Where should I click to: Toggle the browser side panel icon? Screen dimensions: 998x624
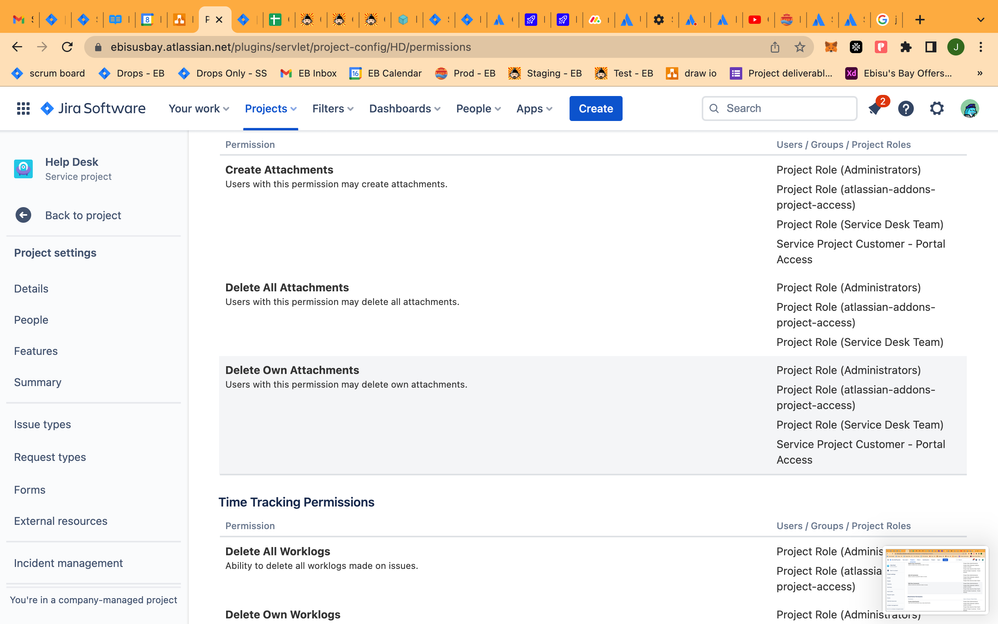931,46
